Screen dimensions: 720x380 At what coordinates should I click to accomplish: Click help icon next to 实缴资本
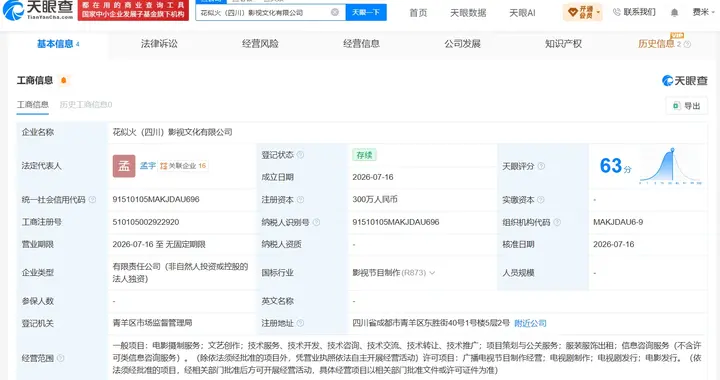click(540, 200)
